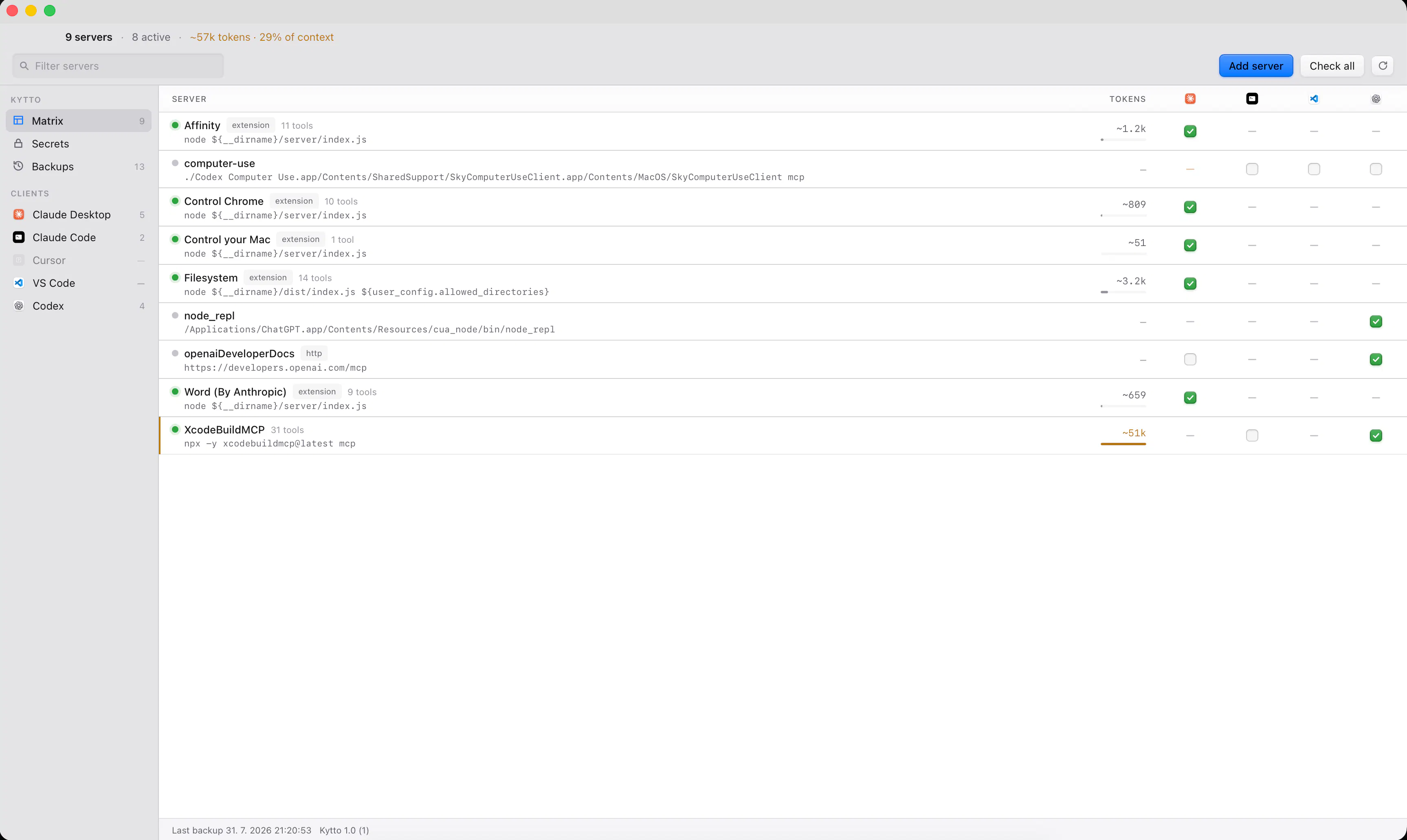This screenshot has width=1407, height=840.
Task: Click the Cursor sidebar icon
Action: [x=19, y=260]
